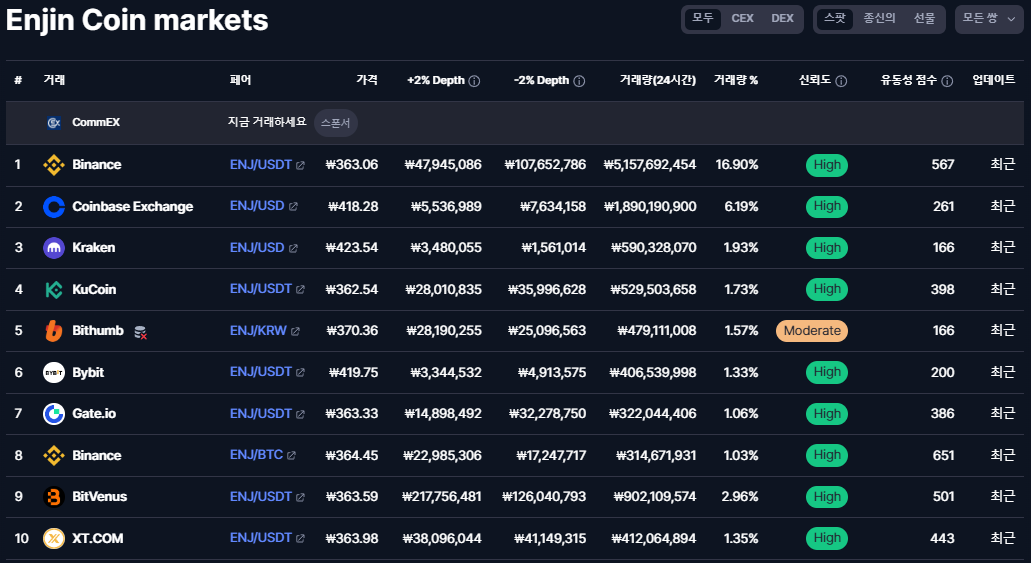This screenshot has width=1031, height=563.
Task: Open the Bithumb ENJ/KRW pair link
Action: tap(258, 330)
